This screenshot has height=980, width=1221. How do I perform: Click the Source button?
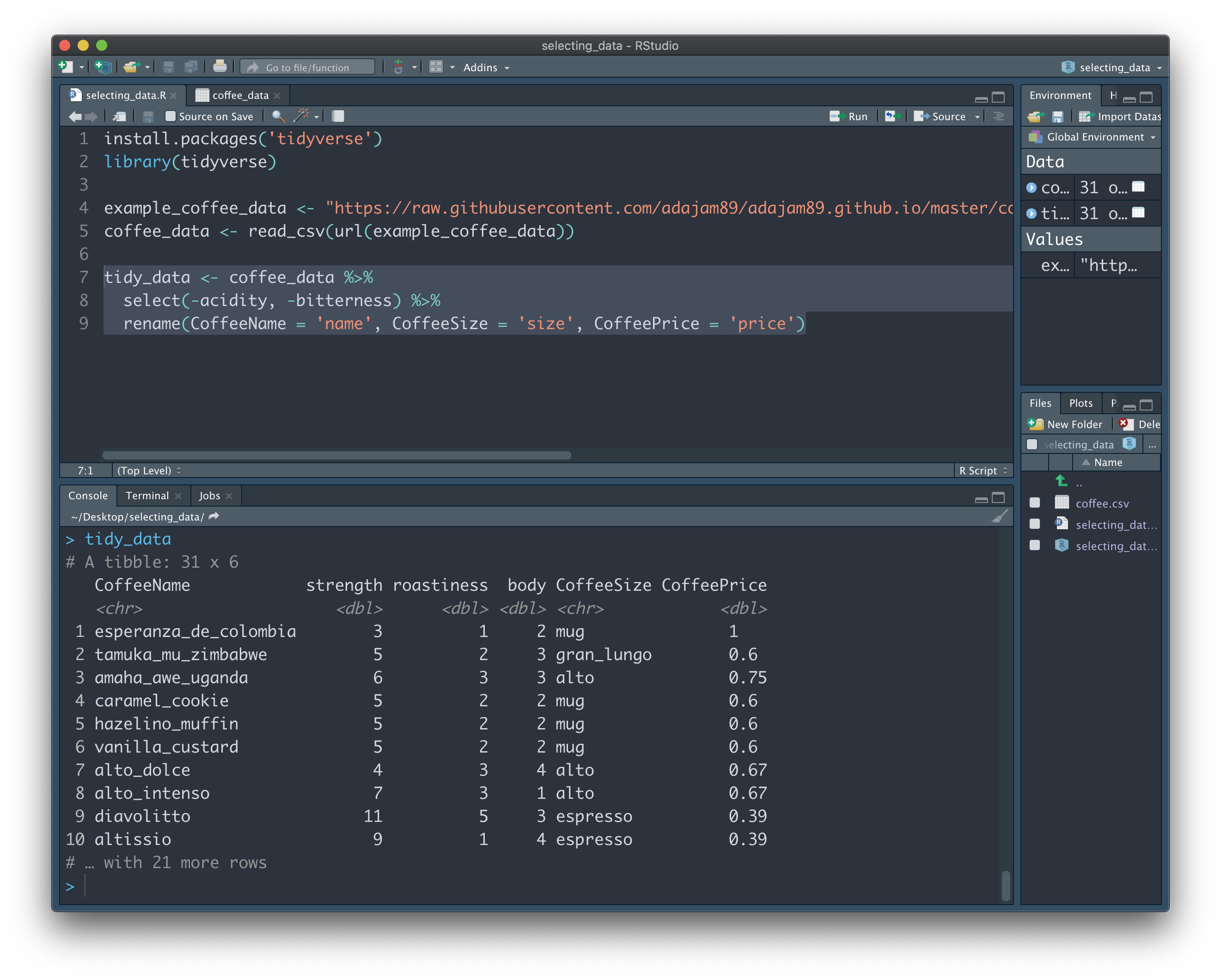coord(940,116)
